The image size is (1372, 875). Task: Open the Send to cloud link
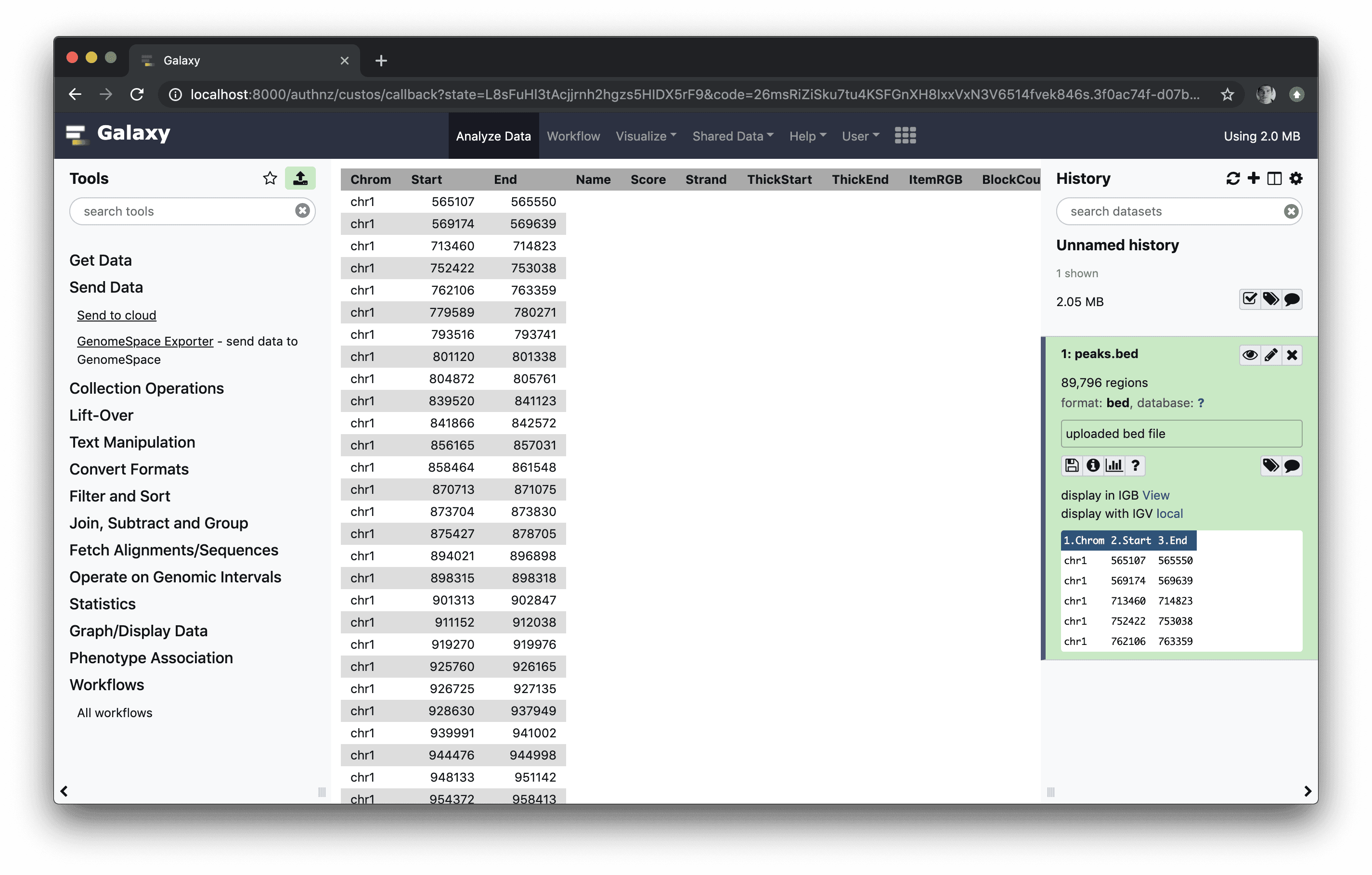click(116, 315)
